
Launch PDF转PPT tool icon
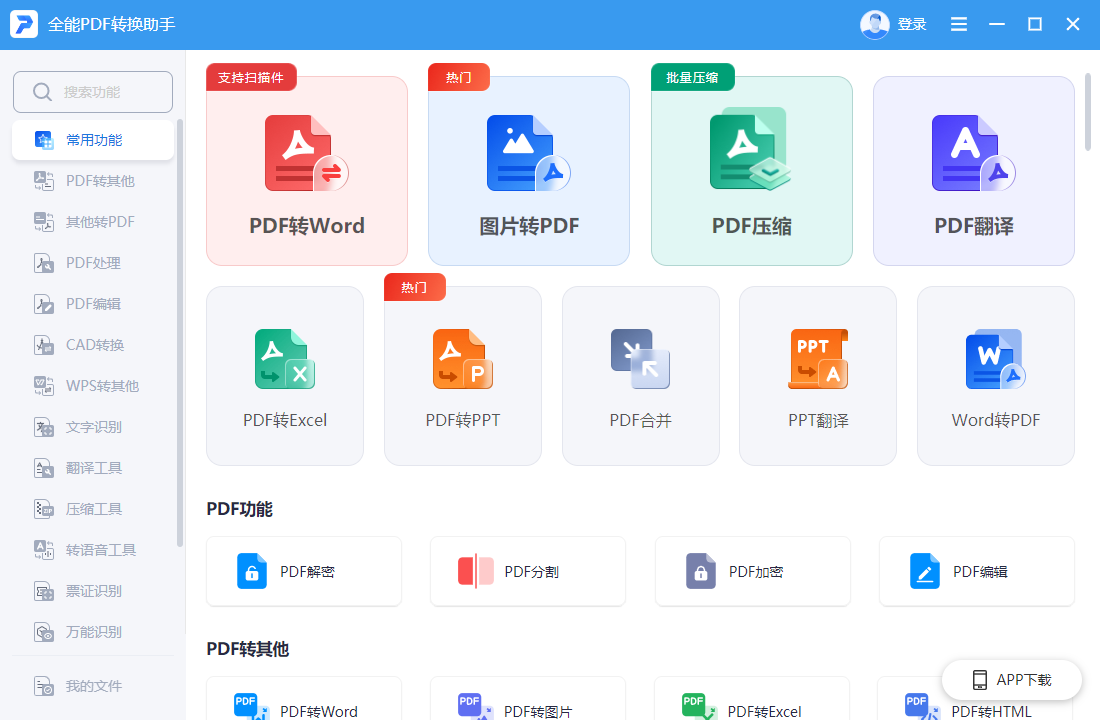463,359
